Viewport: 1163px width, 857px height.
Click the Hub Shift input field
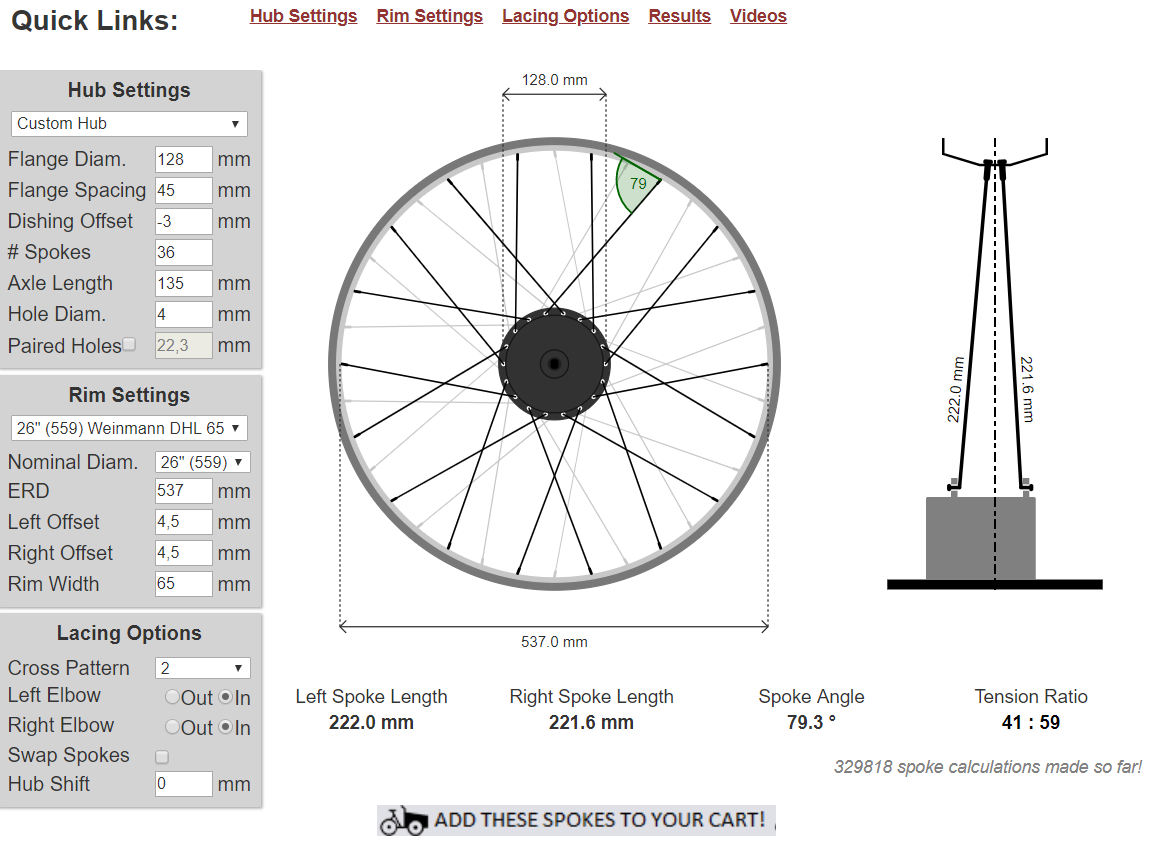tap(184, 784)
